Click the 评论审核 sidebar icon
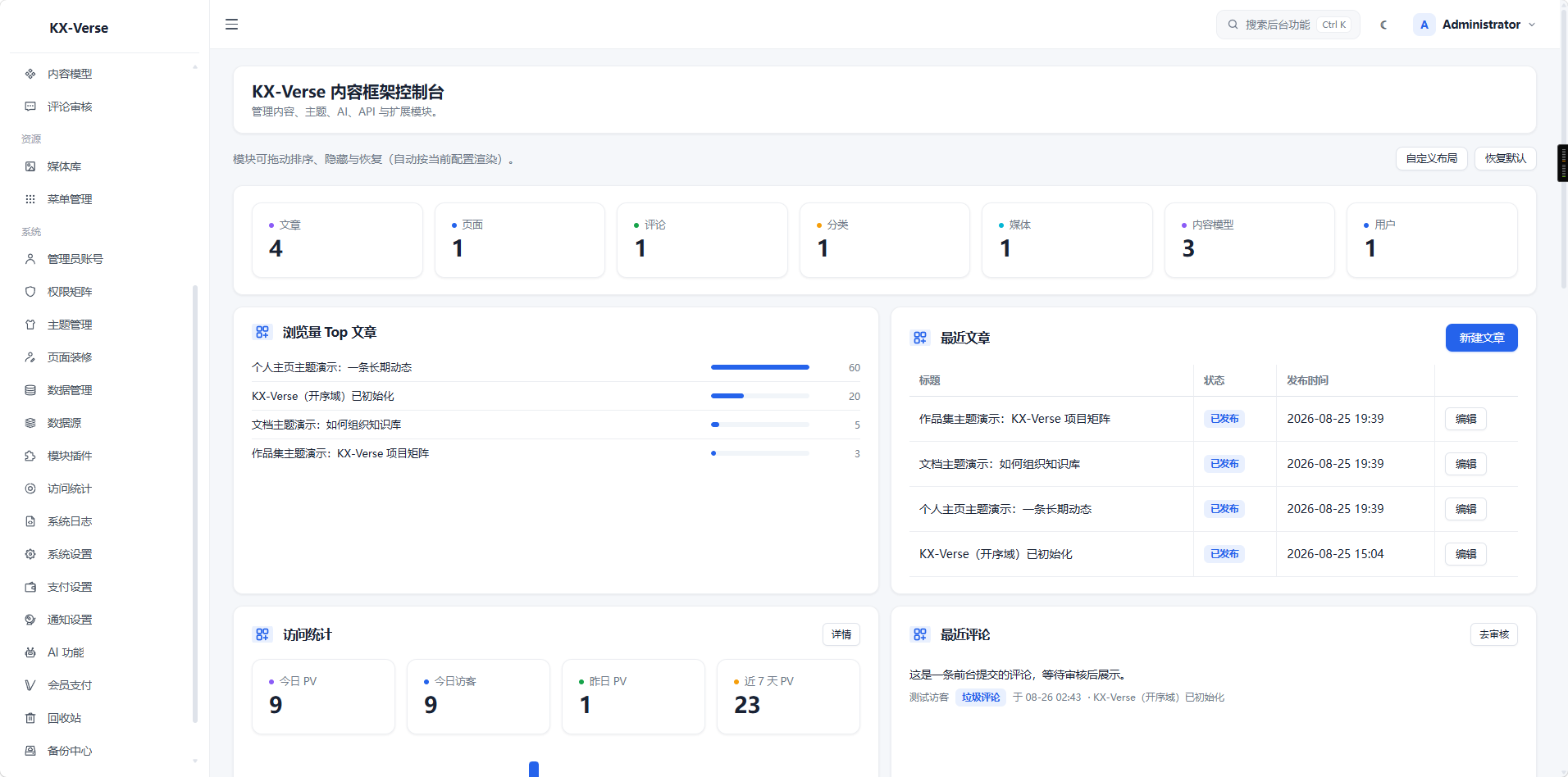The height and width of the screenshot is (777, 1568). point(30,107)
